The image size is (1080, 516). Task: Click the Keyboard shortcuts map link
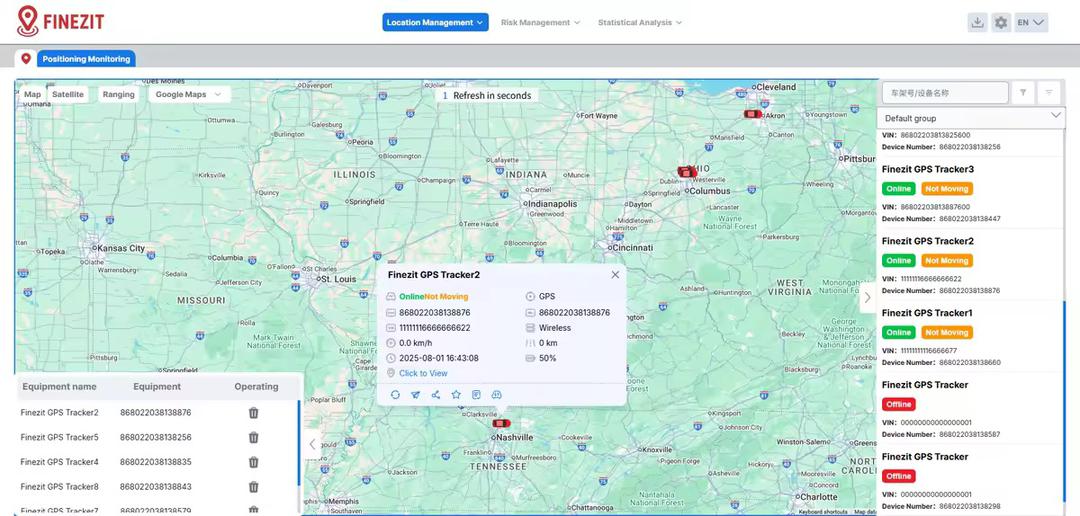click(x=823, y=512)
